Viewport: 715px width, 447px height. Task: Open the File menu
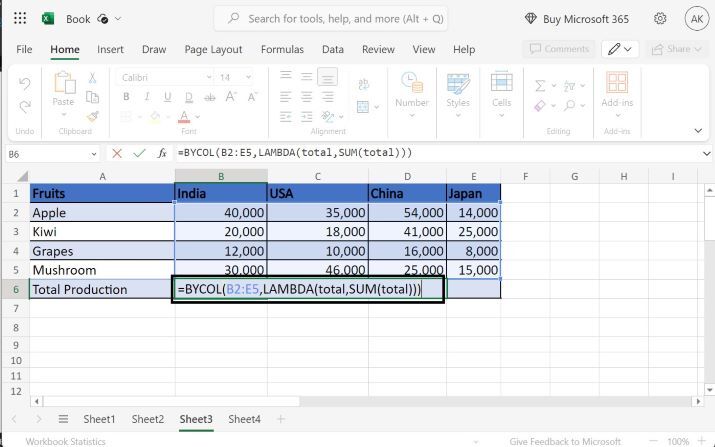point(24,49)
